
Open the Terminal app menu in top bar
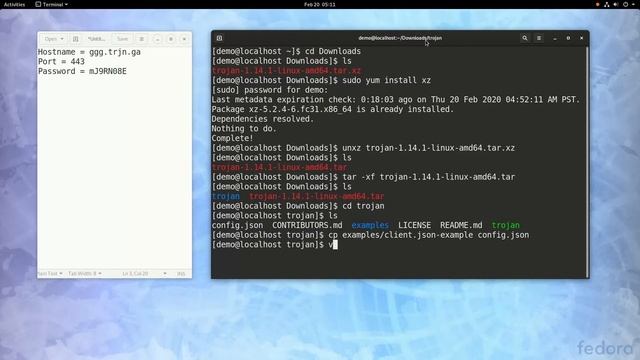coord(52,4)
